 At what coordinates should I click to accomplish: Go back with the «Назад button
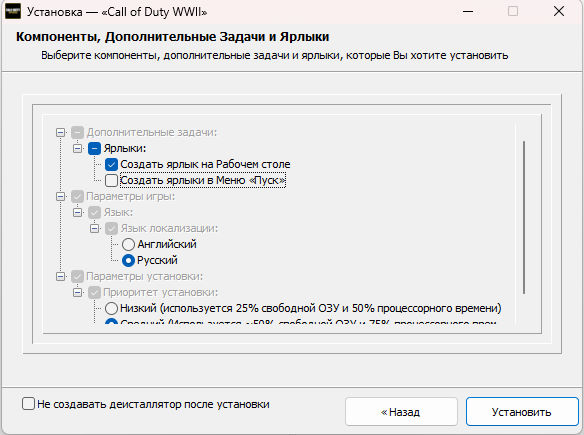[x=401, y=412]
